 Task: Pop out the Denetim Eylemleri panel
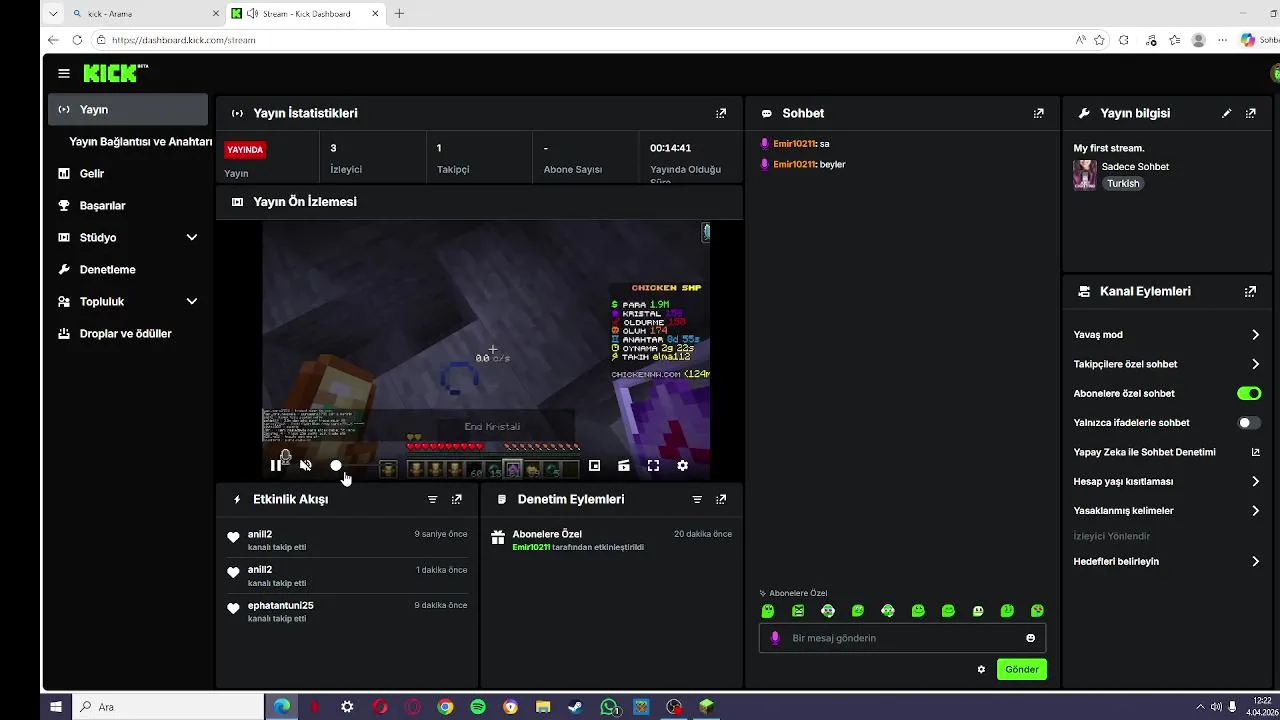pyautogui.click(x=721, y=500)
